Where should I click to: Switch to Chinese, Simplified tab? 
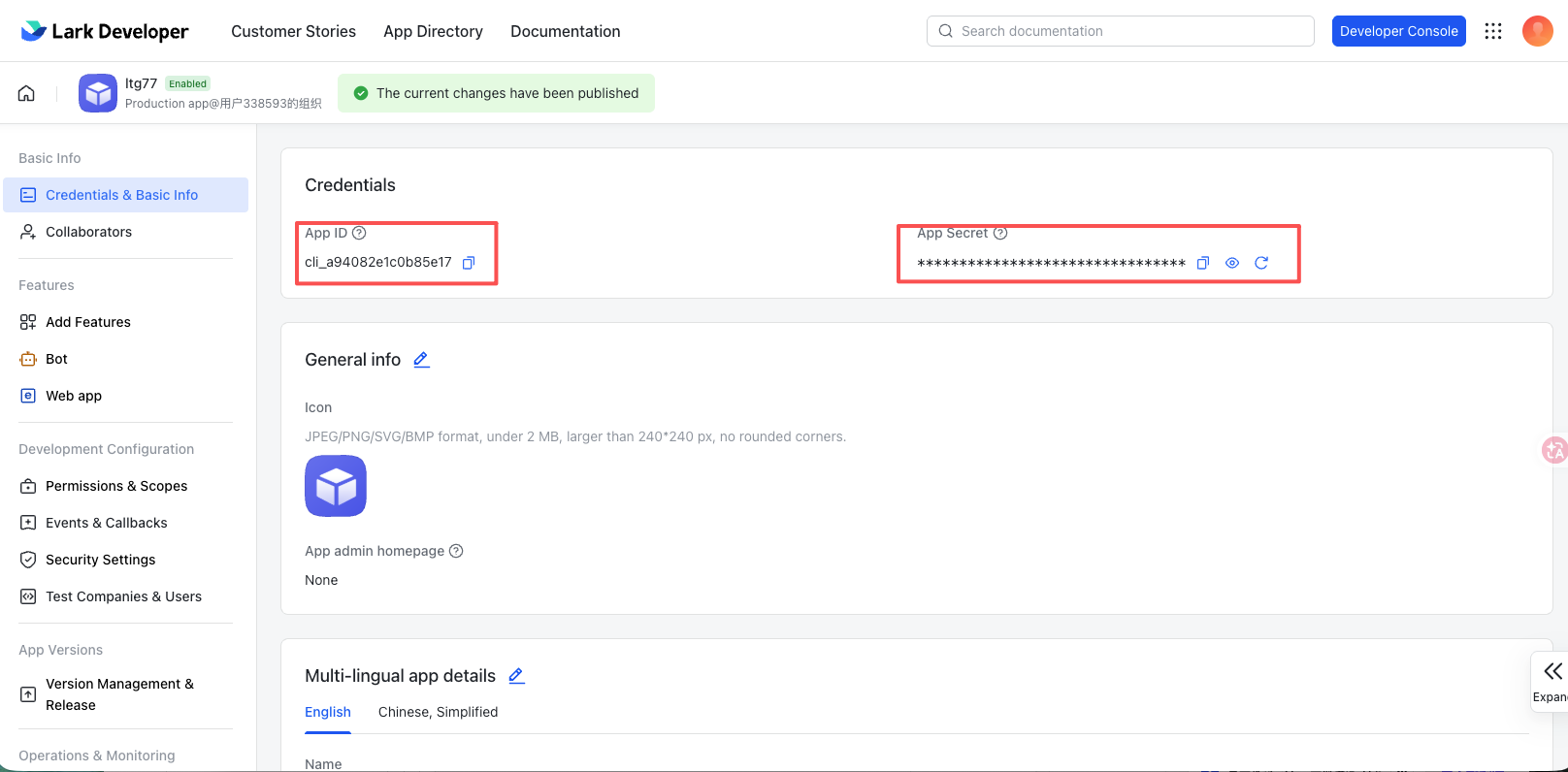(x=438, y=712)
